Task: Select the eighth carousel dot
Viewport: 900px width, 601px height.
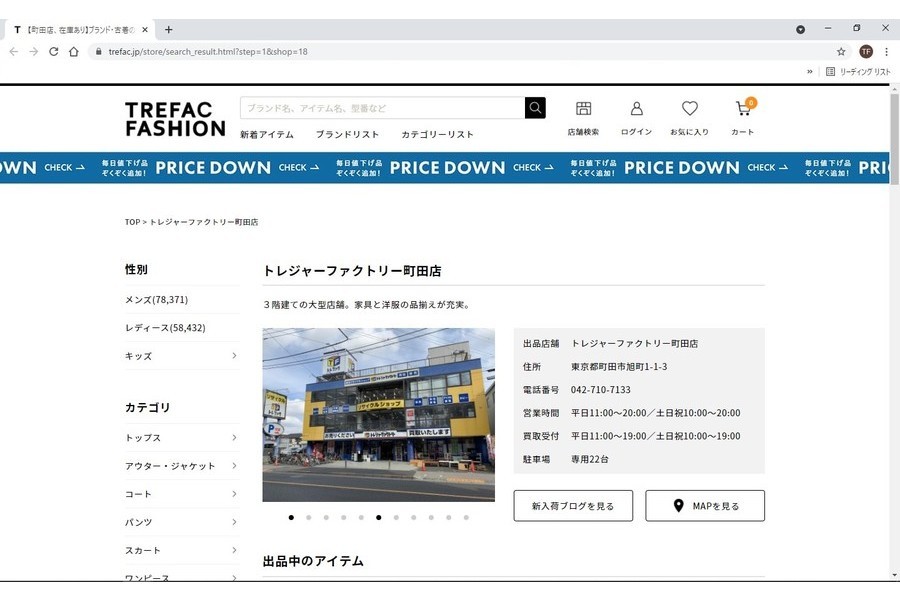Action: point(414,517)
